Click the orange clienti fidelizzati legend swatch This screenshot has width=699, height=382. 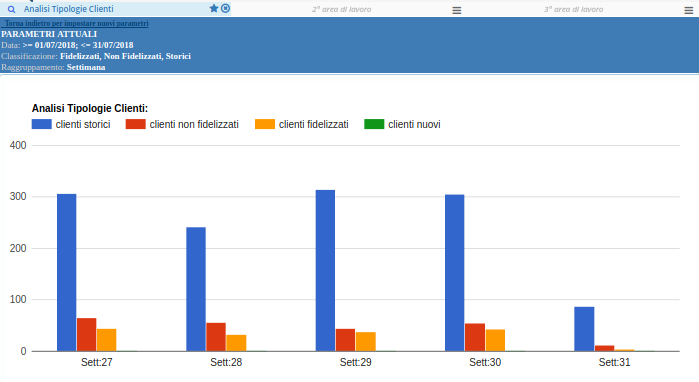[265, 124]
